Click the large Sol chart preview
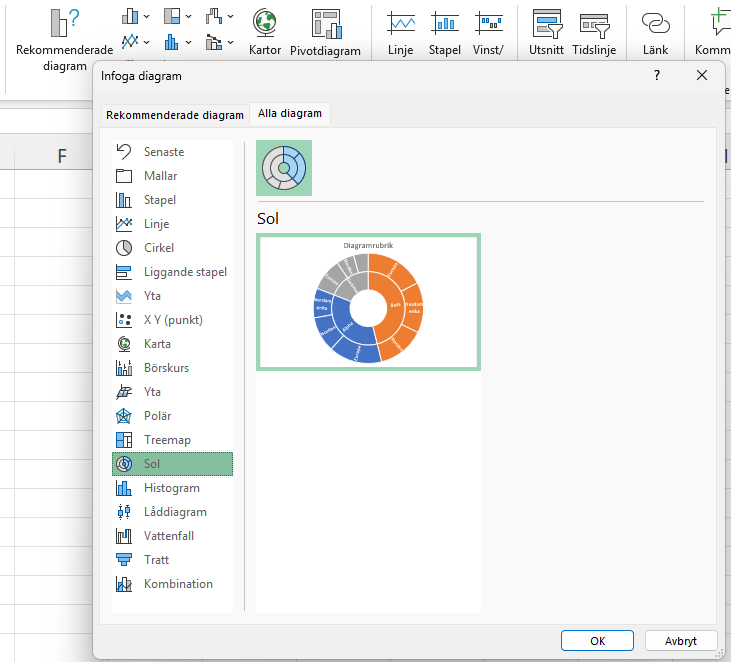 tap(368, 302)
